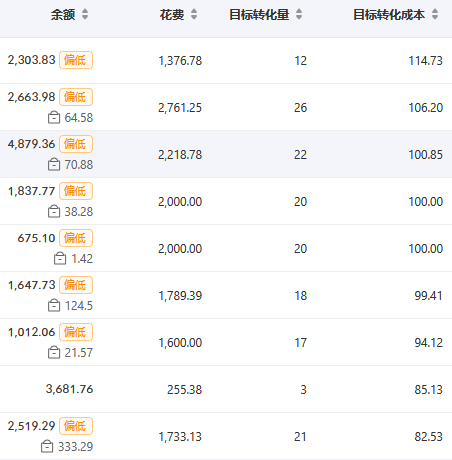Click the 目标转化成本 header label
452x460 pixels.
[x=389, y=15]
